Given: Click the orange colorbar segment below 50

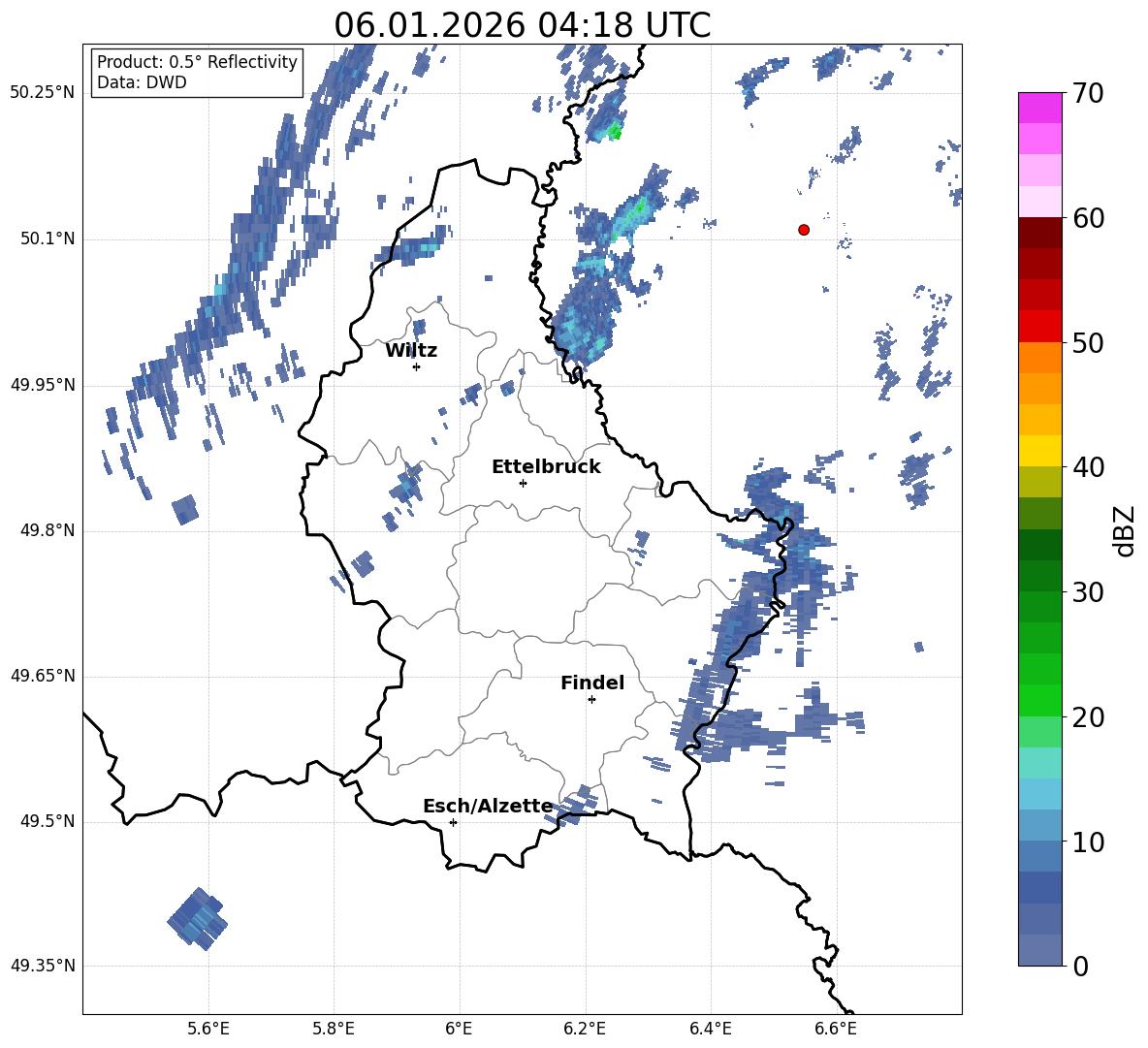Looking at the screenshot, I should [1039, 358].
